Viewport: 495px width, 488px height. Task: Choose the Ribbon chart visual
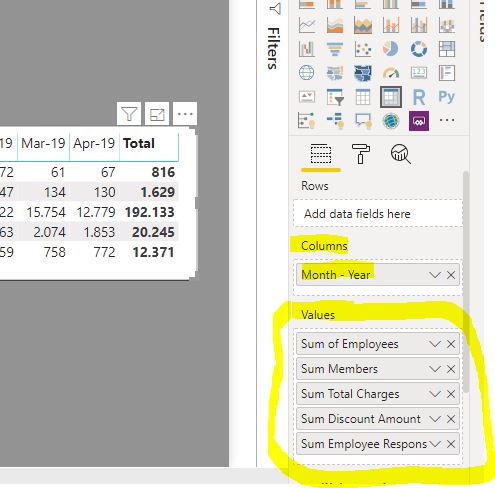click(447, 25)
